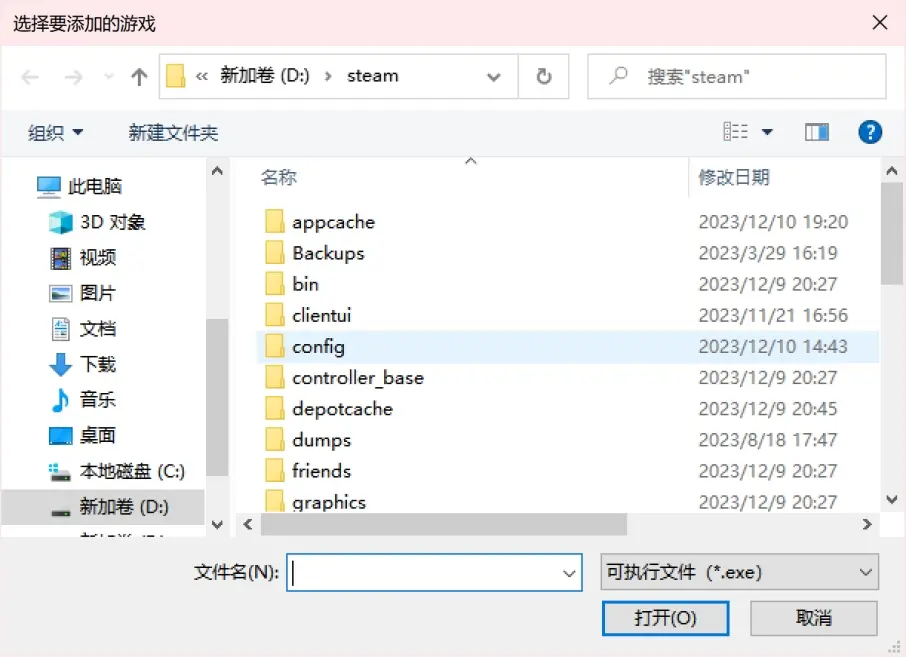Click the back navigation arrow
Screen dimensions: 906x657
click(30, 77)
